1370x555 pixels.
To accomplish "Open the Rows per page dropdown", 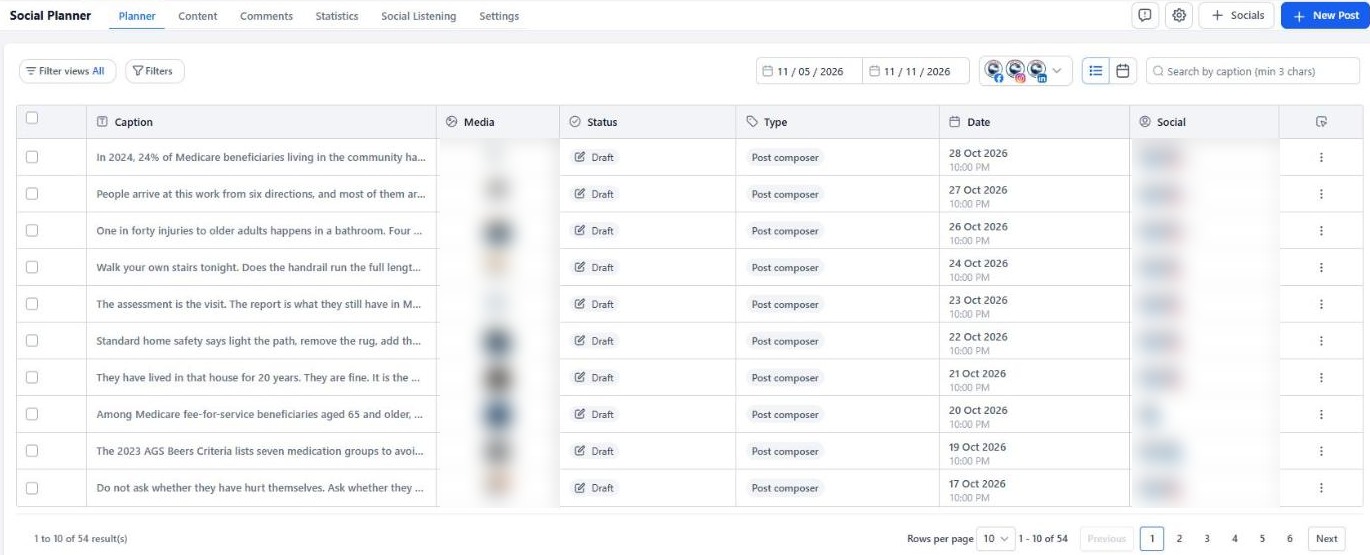I will 997,538.
